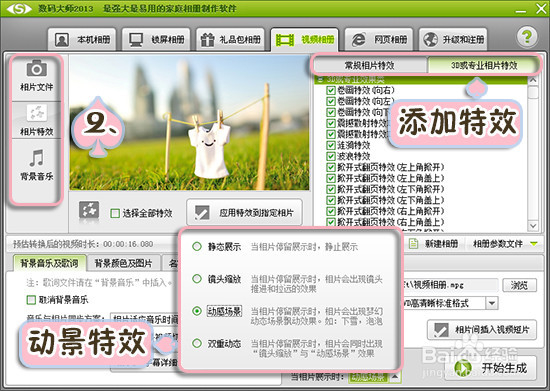Toggle the 涟漪特效 checkbox
550x391 pixels.
pos(330,145)
